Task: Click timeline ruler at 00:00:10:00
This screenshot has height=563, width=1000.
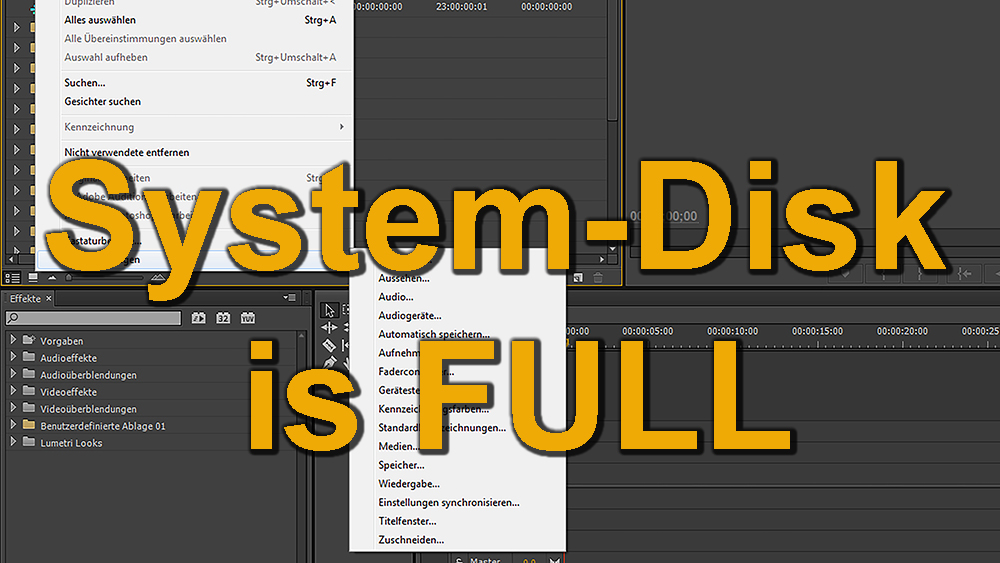Action: click(732, 332)
